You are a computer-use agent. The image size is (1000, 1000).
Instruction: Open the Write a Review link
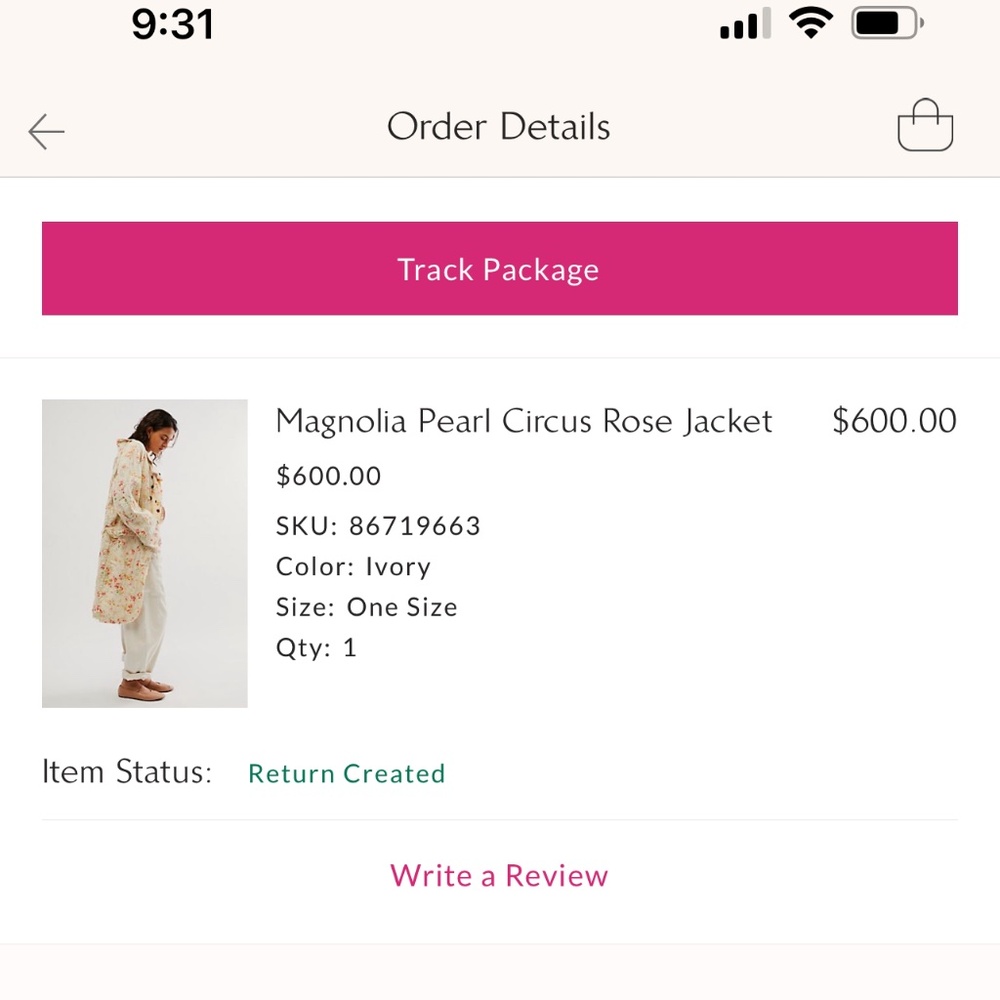pyautogui.click(x=499, y=876)
